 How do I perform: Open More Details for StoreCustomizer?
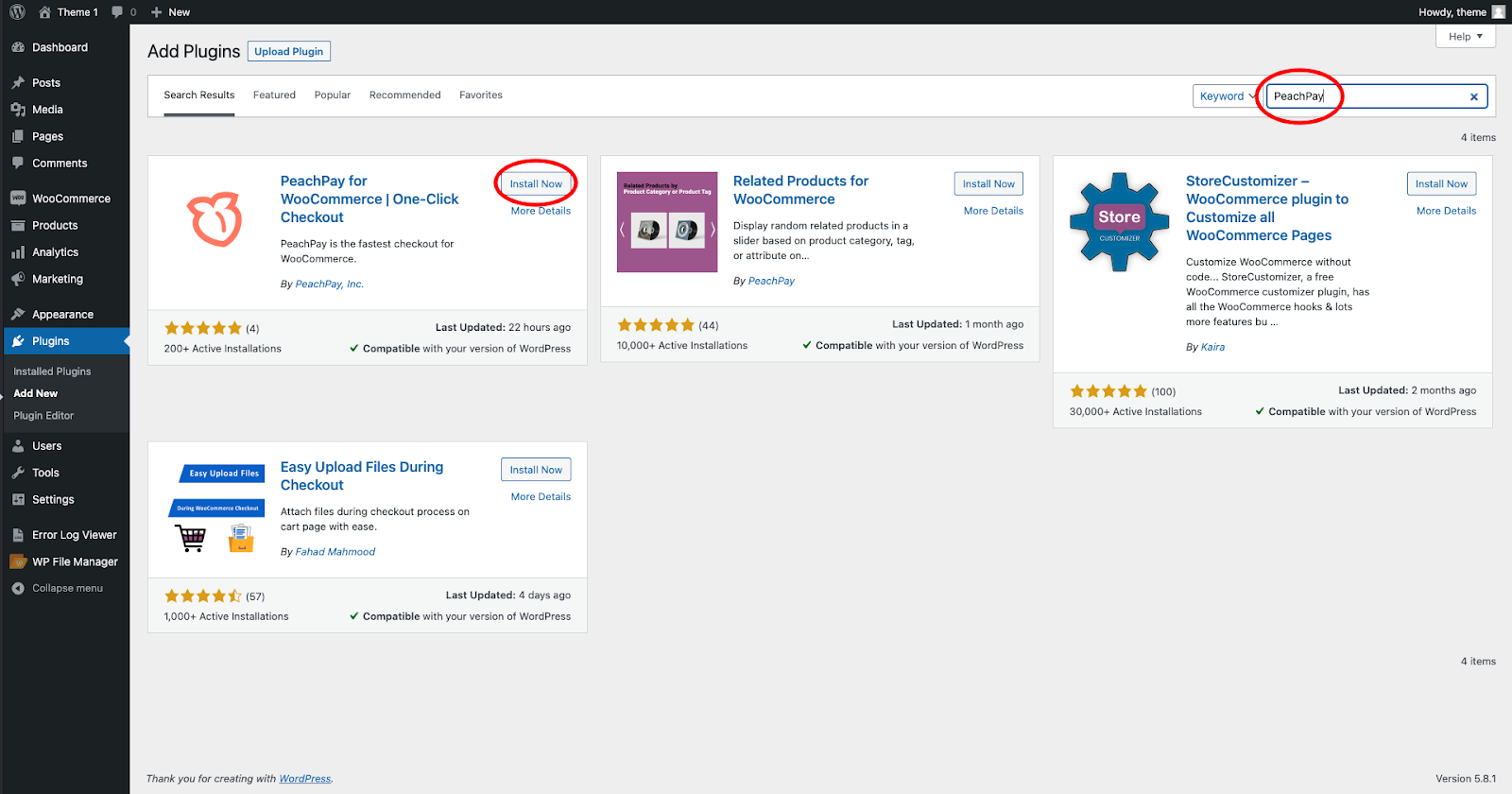1446,211
